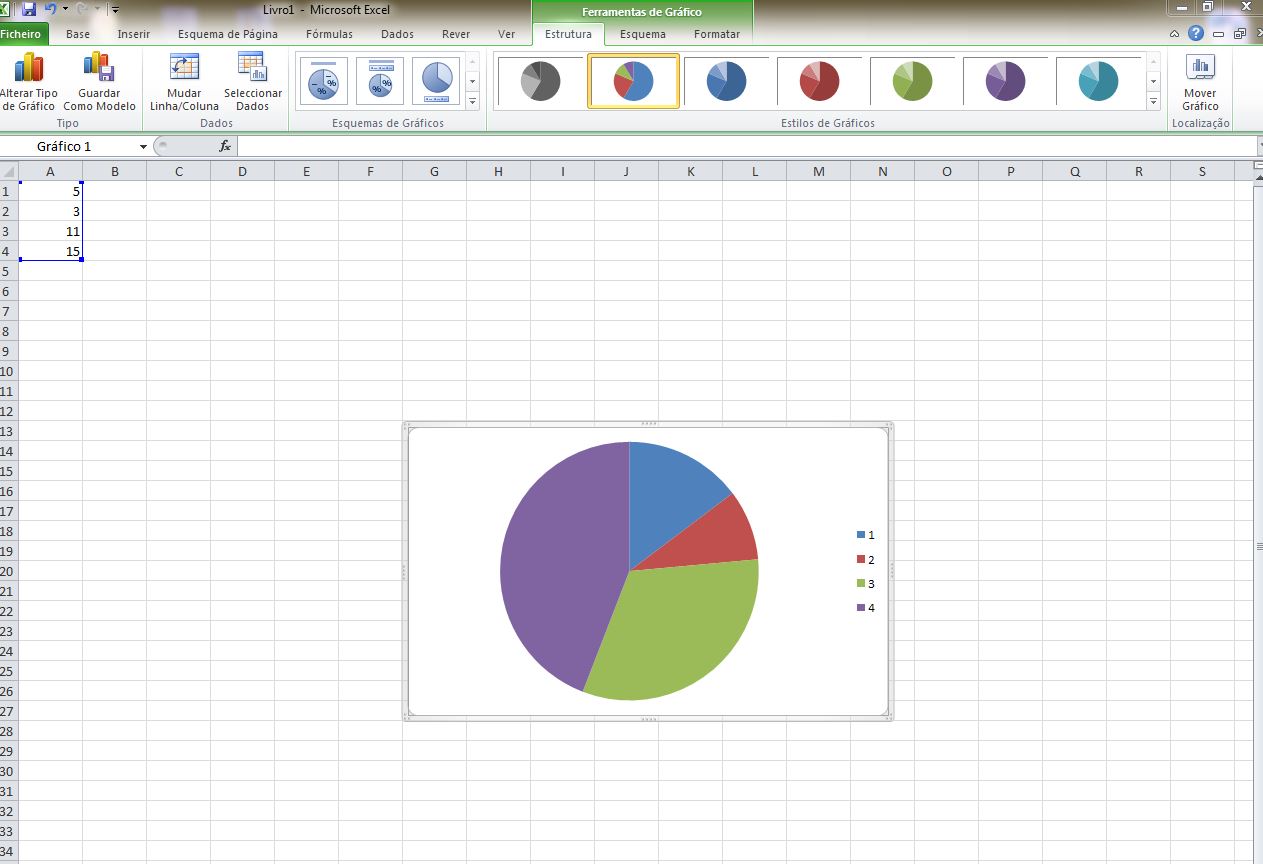The image size is (1263, 864).
Task: Restore the workbook window inside the ribbon bar
Action: [x=1240, y=34]
